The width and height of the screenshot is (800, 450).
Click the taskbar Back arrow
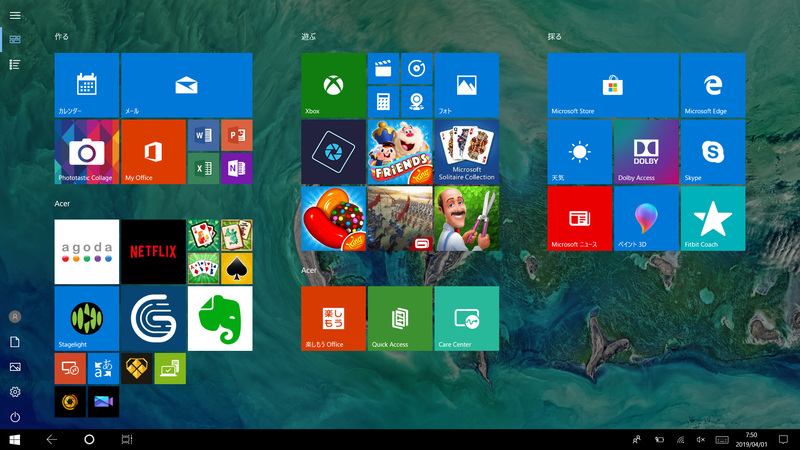(52, 439)
